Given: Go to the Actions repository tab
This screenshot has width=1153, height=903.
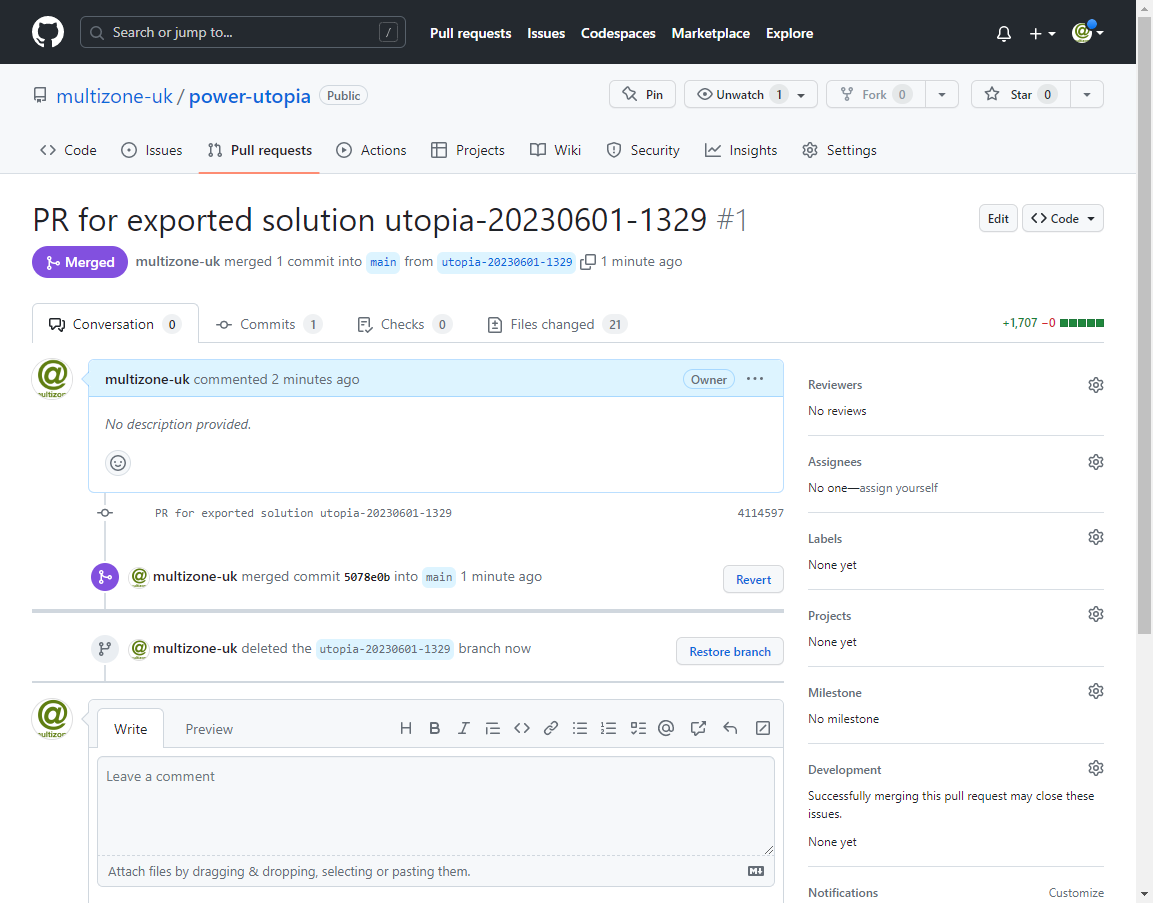Looking at the screenshot, I should pos(371,150).
